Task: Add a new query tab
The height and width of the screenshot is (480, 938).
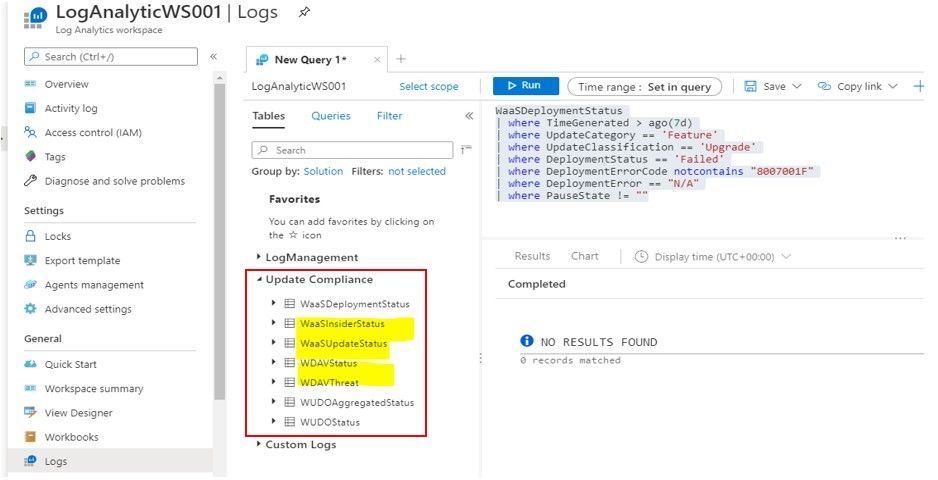Action: click(x=401, y=59)
